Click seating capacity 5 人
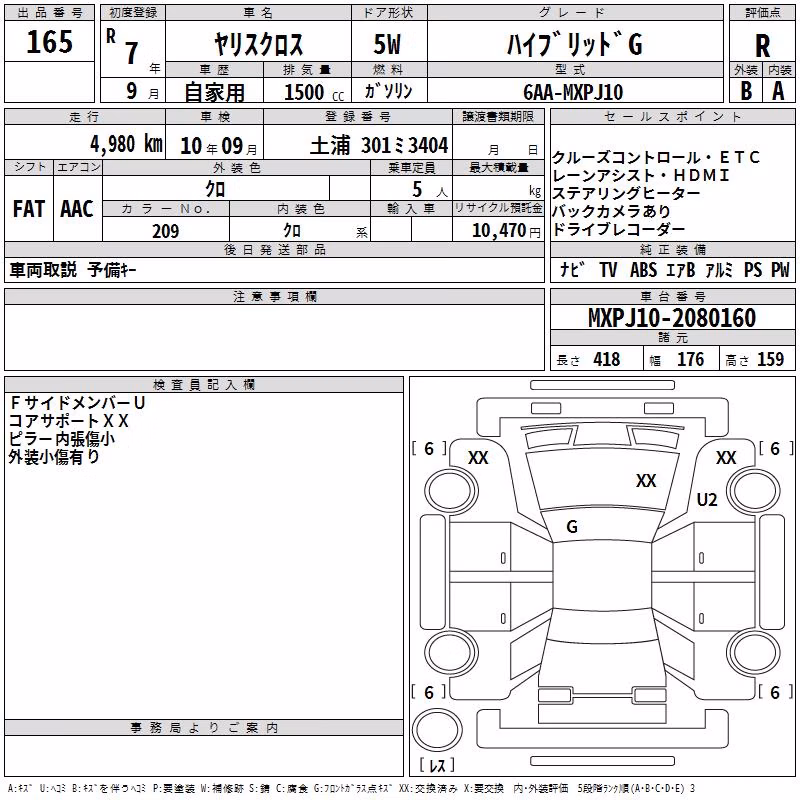The width and height of the screenshot is (800, 800). (x=430, y=190)
